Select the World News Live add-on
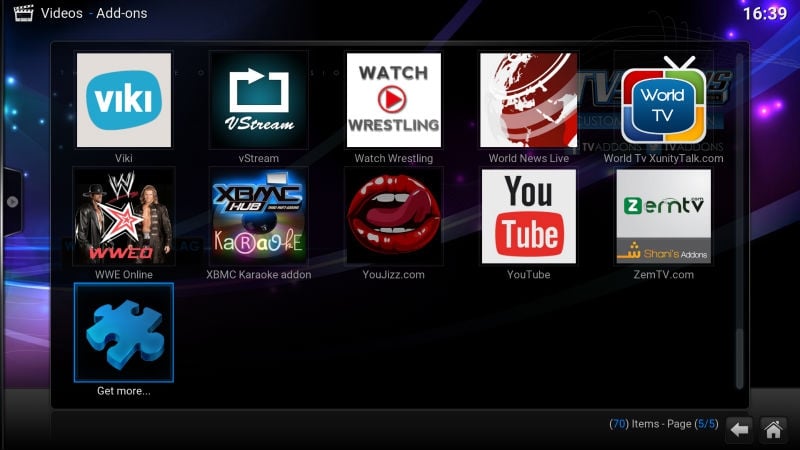 click(529, 100)
